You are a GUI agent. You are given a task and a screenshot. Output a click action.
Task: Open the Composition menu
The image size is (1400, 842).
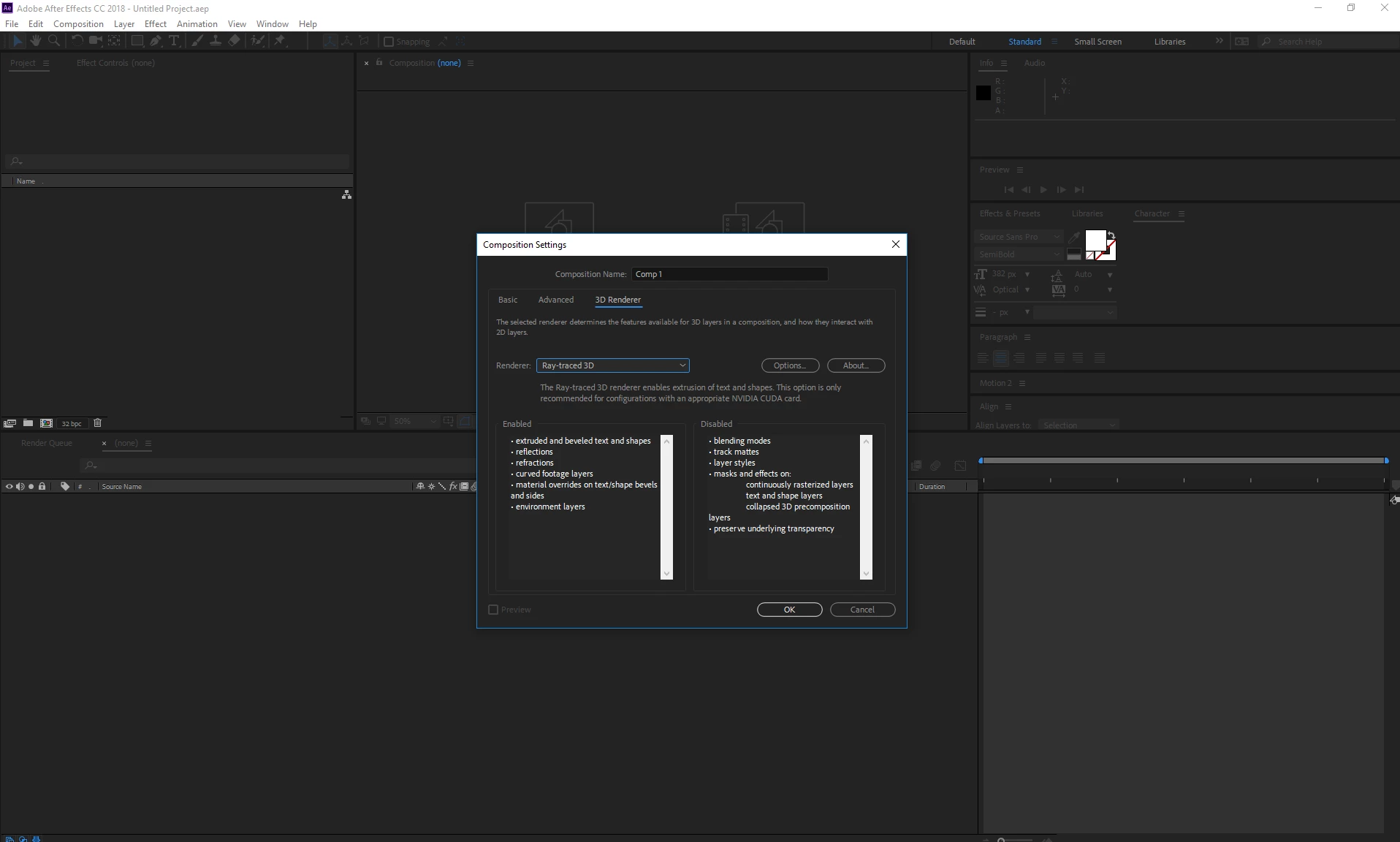click(78, 24)
